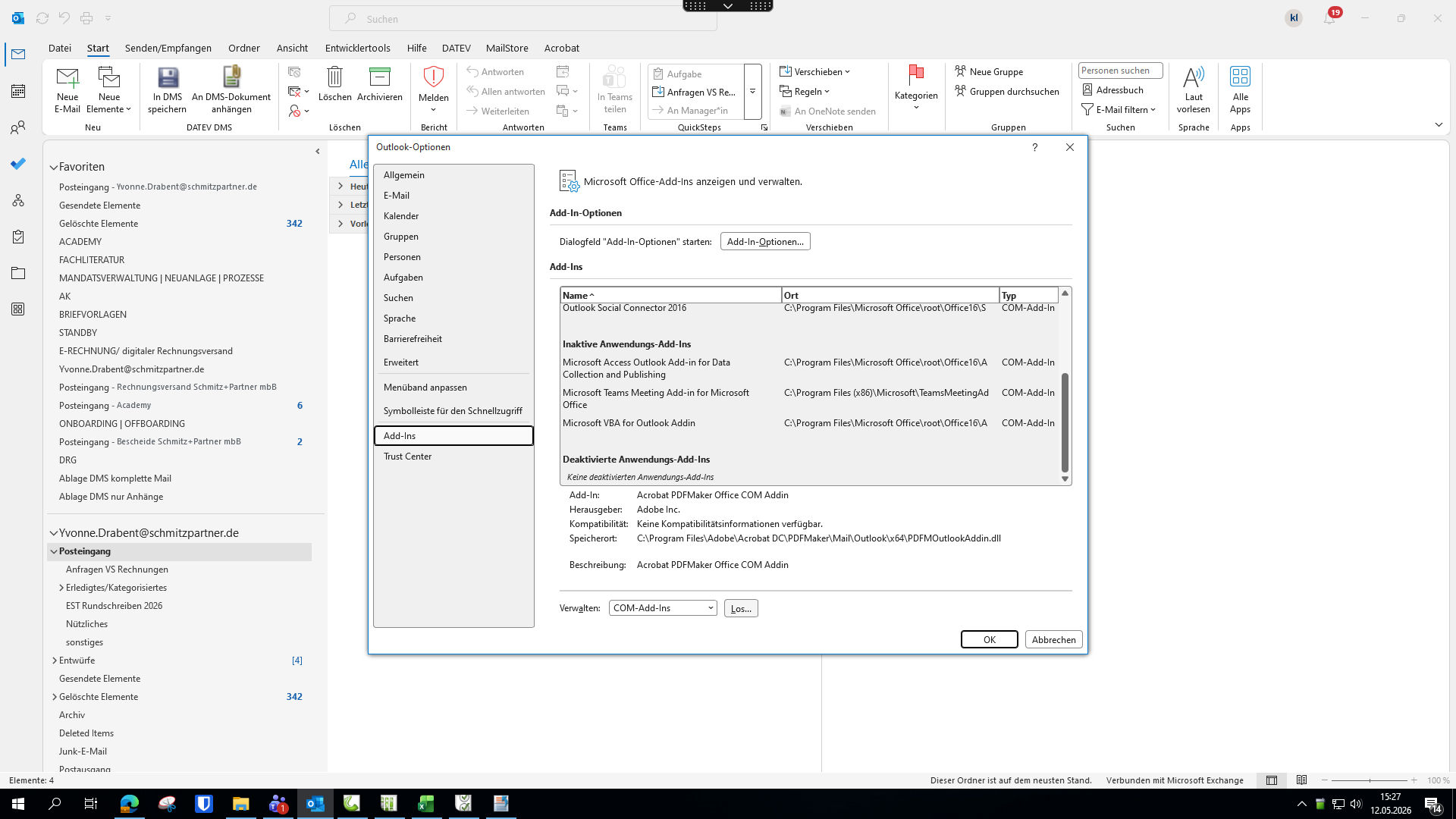Open the DATEV ribbon tab

(x=457, y=48)
